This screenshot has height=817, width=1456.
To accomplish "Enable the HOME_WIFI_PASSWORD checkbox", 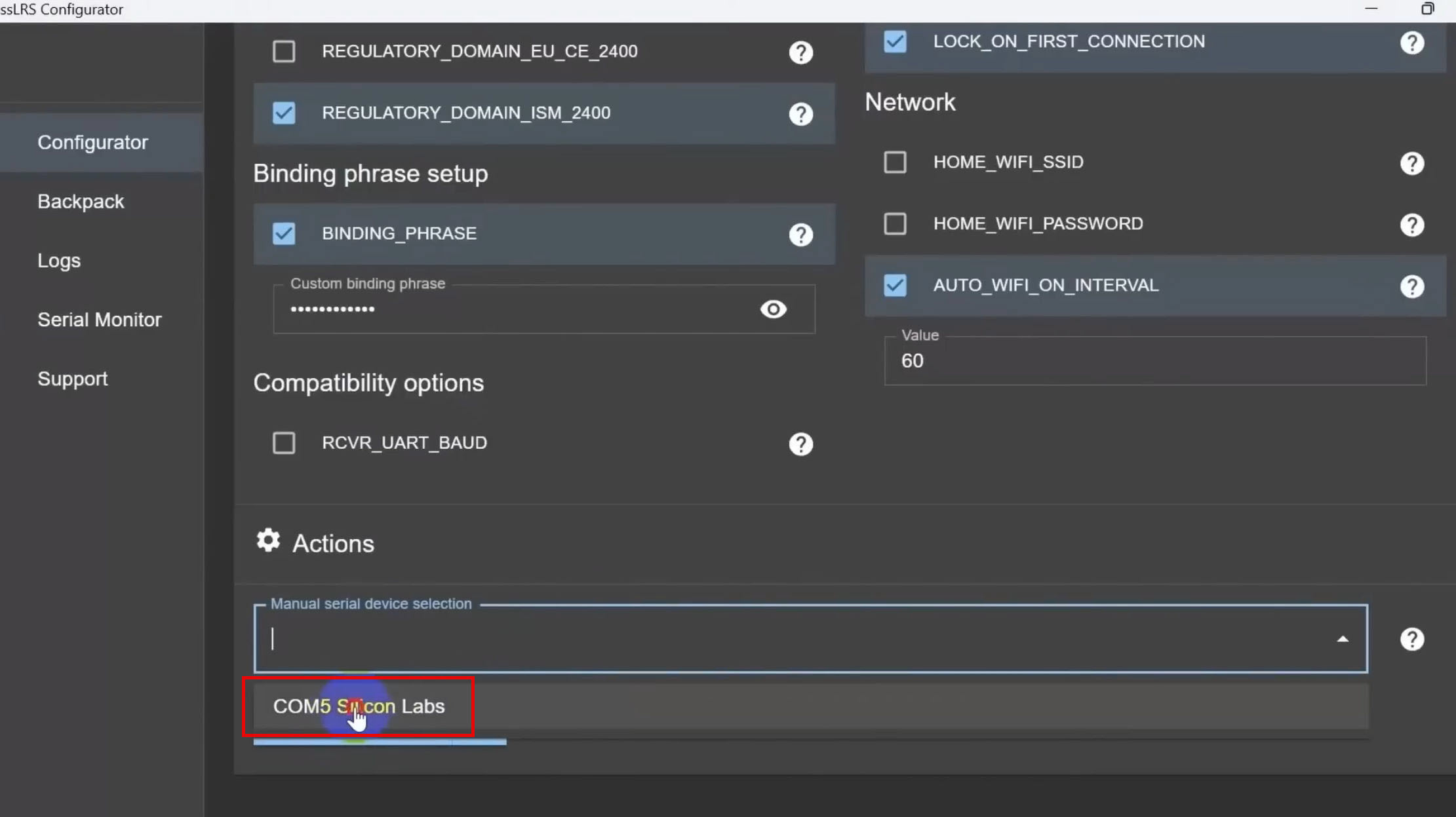I will 895,224.
